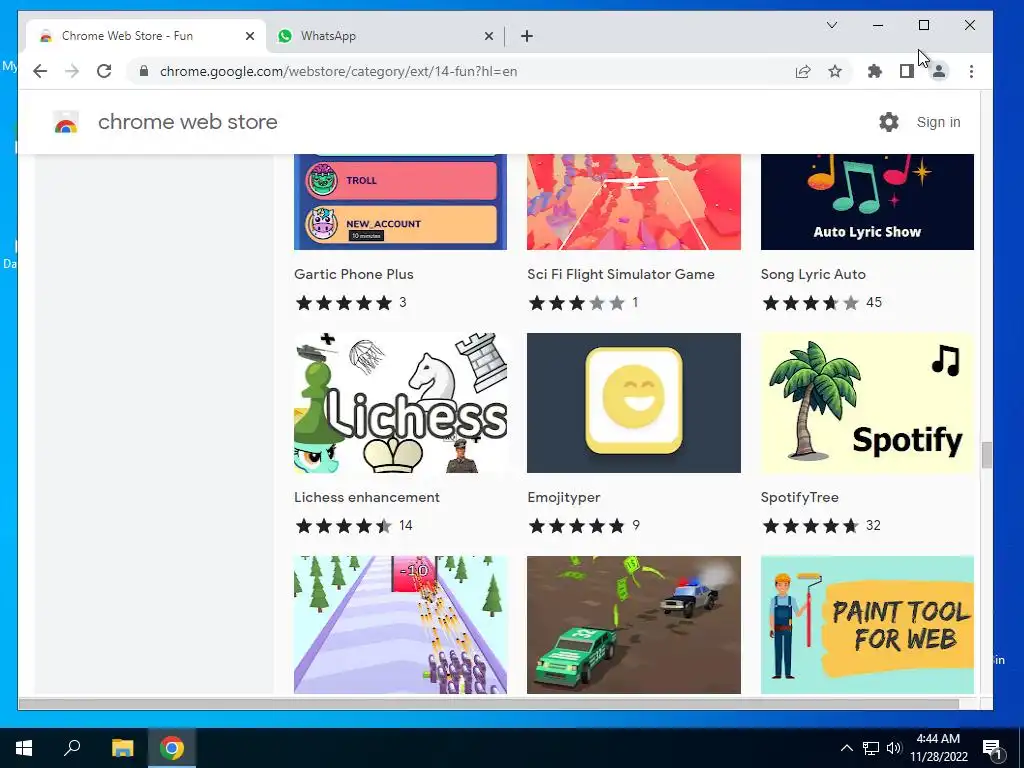Close the Chrome Web Store tab
This screenshot has width=1024, height=768.
249,36
